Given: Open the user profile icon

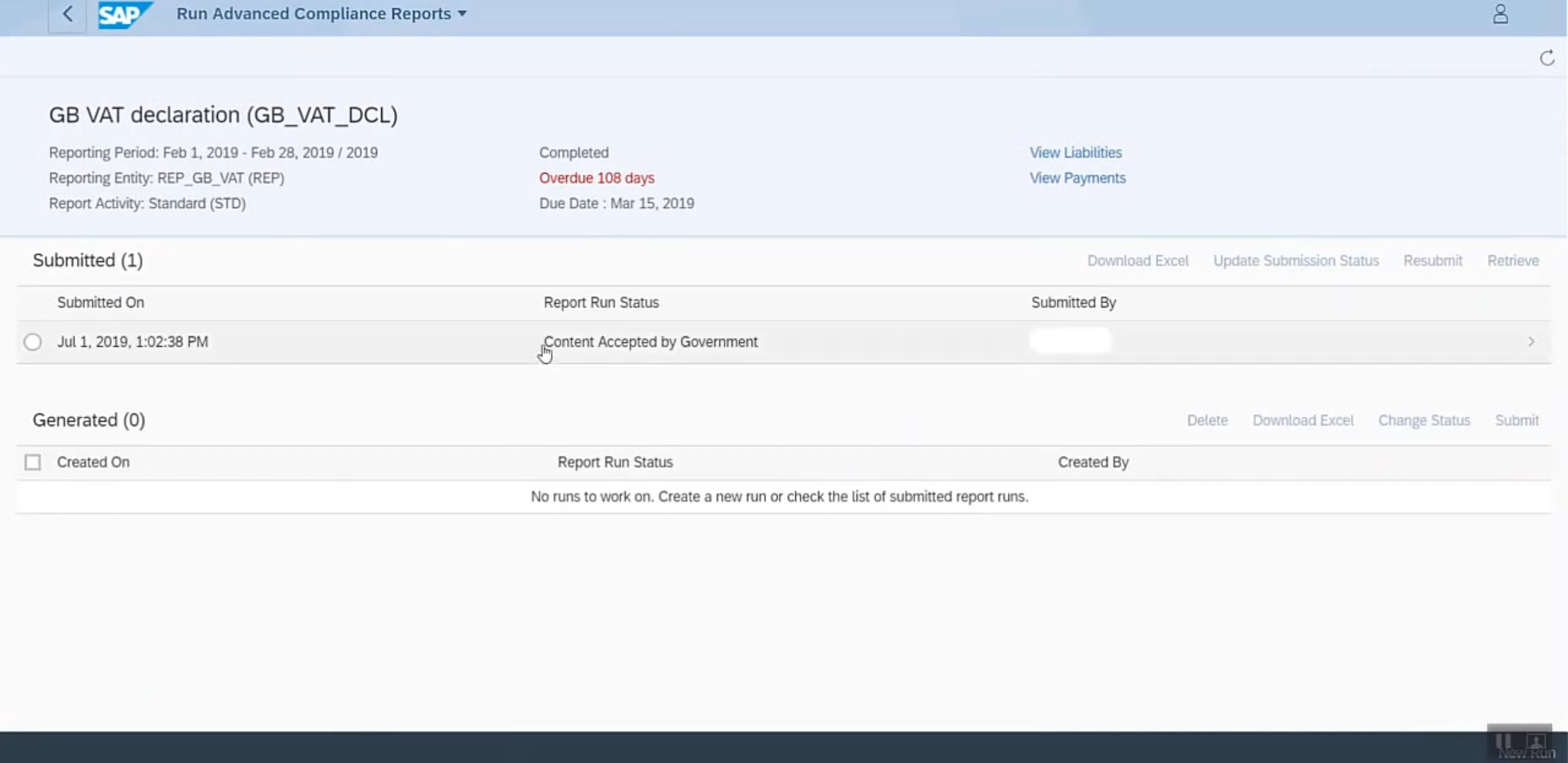Looking at the screenshot, I should (x=1500, y=14).
